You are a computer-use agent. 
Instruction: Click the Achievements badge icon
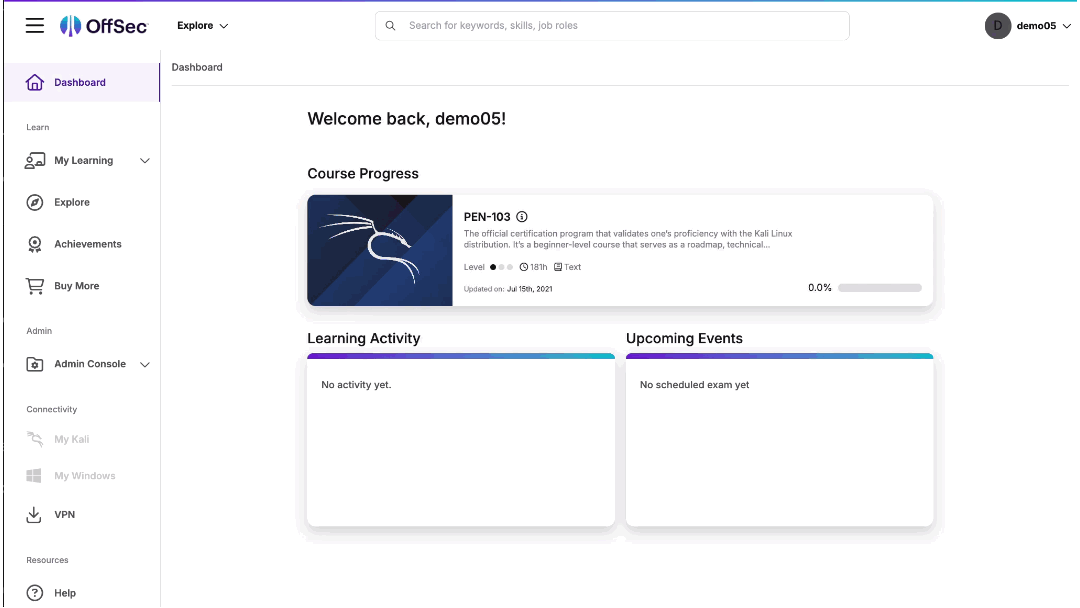tap(34, 244)
